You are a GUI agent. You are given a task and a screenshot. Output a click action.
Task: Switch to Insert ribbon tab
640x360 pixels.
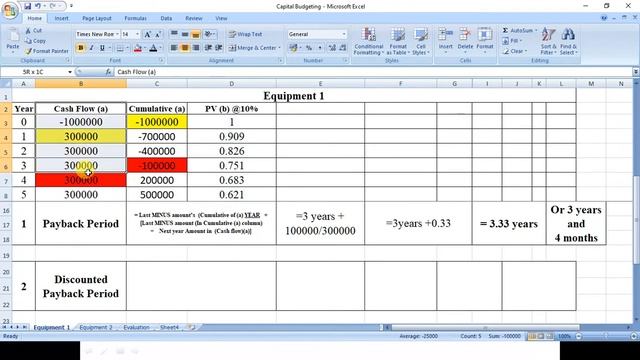coord(61,18)
